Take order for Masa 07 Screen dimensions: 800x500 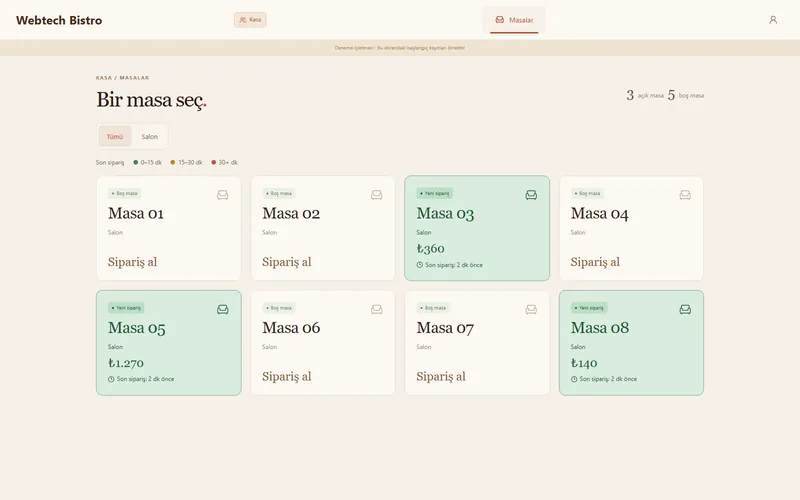point(441,377)
